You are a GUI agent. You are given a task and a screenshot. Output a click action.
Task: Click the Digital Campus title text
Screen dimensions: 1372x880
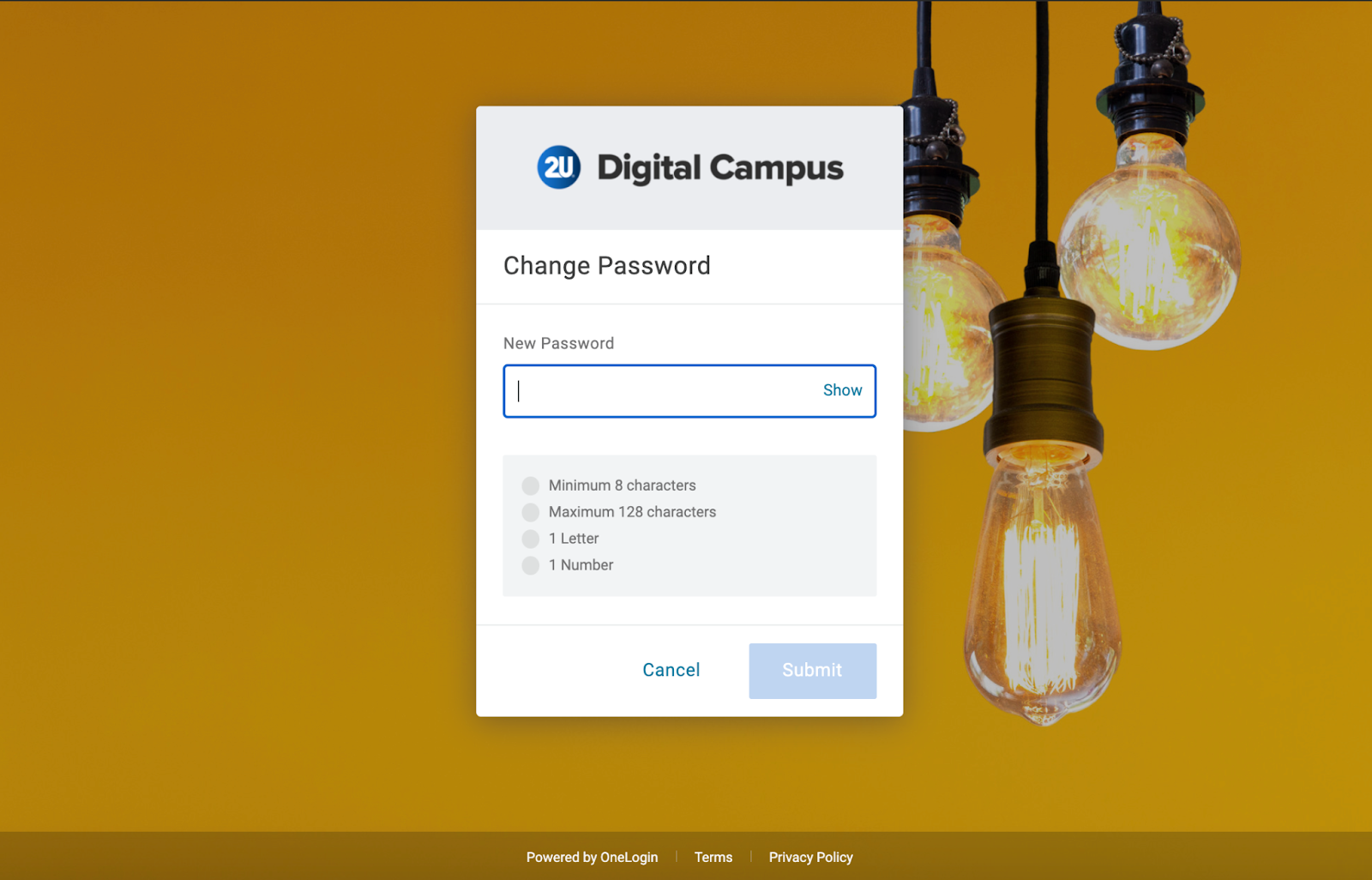[720, 169]
